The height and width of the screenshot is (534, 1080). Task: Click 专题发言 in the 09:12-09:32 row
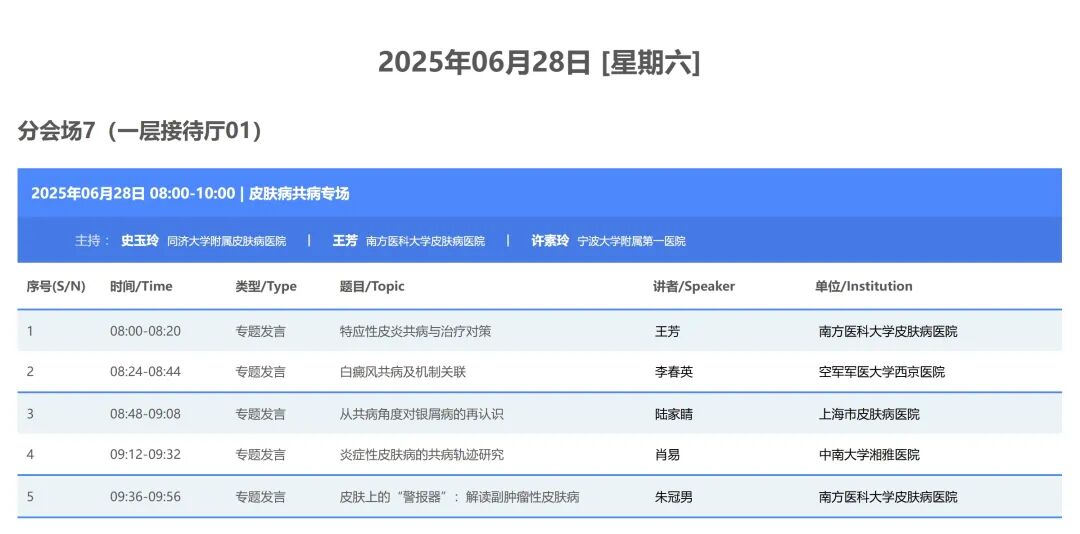pos(260,455)
